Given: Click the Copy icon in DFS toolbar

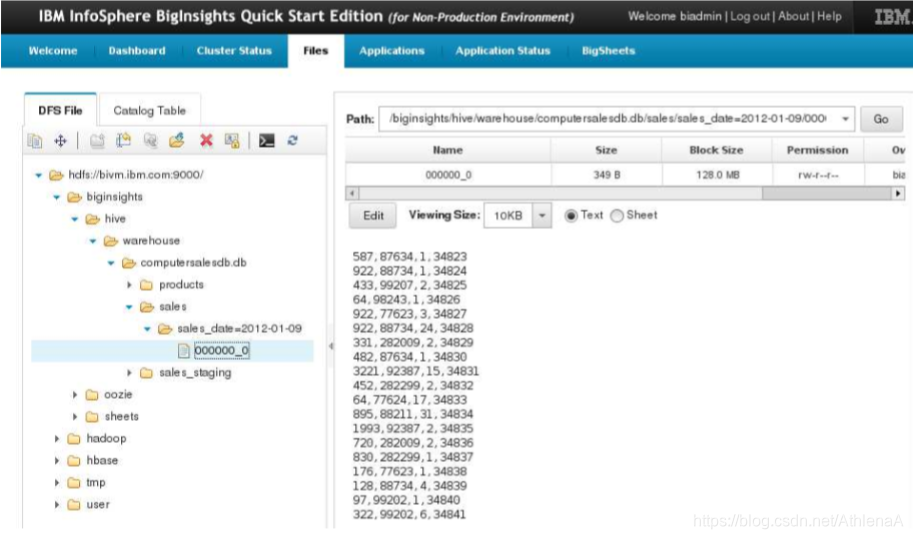Looking at the screenshot, I should [x=35, y=140].
